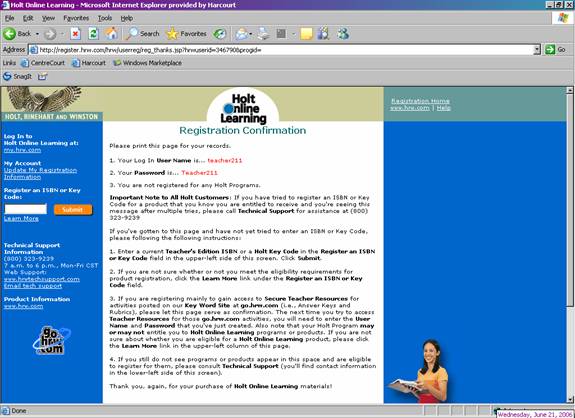The height and width of the screenshot is (418, 575).
Task: Open the Search pane magnifier button
Action: [142, 34]
